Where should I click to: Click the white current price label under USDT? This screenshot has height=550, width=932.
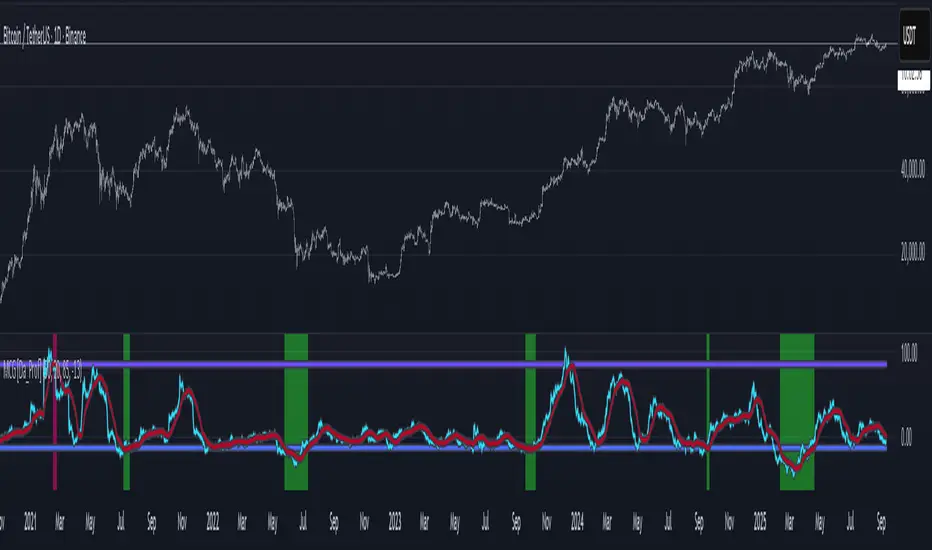914,80
